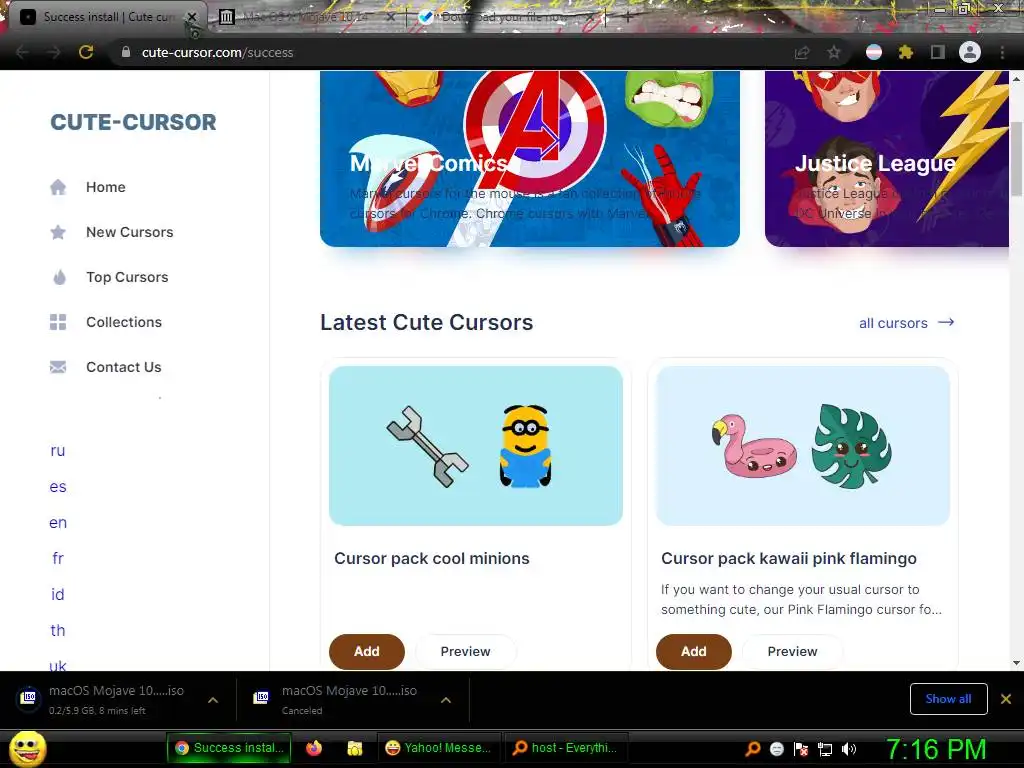The width and height of the screenshot is (1024, 768).
Task: Add the cool minions cursor pack
Action: [366, 651]
